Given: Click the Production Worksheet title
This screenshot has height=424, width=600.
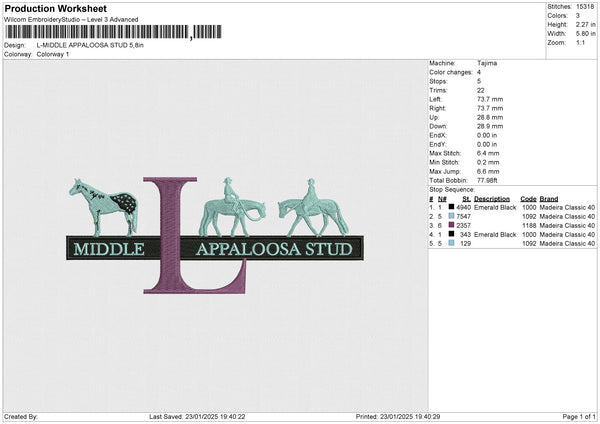Looking at the screenshot, I should click(56, 8).
